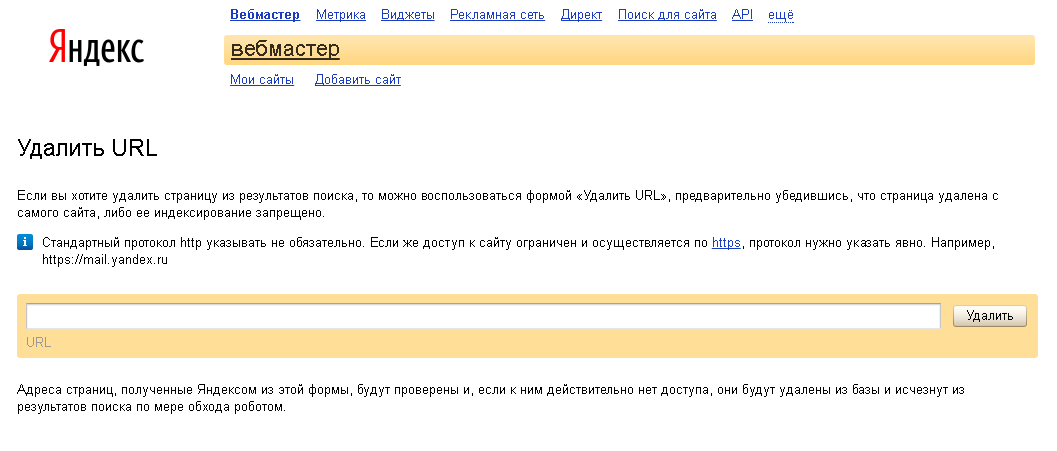Screen dimensions: 1057x451
Task: Open Мои сайты page
Action: pyautogui.click(x=262, y=80)
